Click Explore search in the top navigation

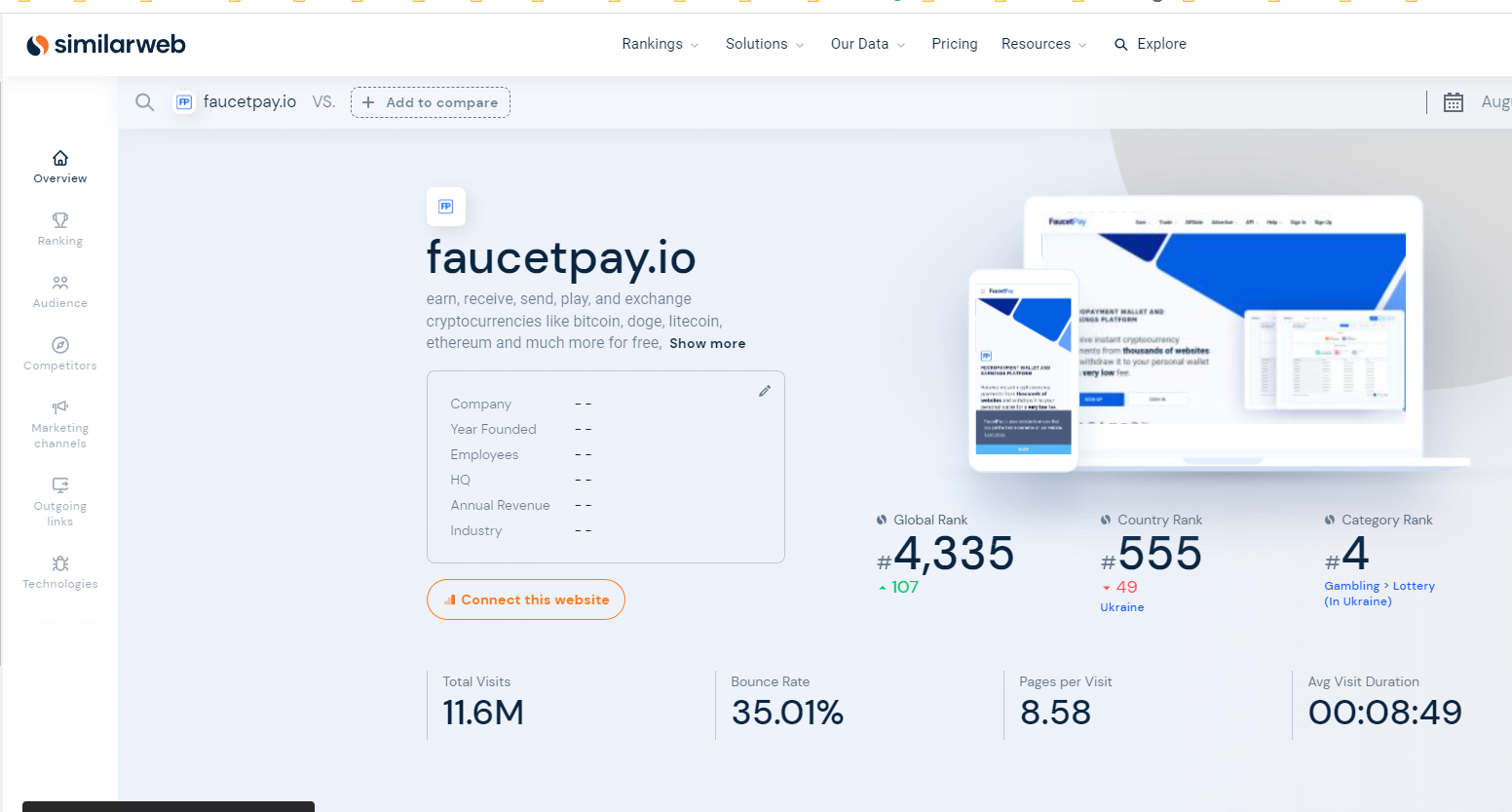[x=1151, y=44]
